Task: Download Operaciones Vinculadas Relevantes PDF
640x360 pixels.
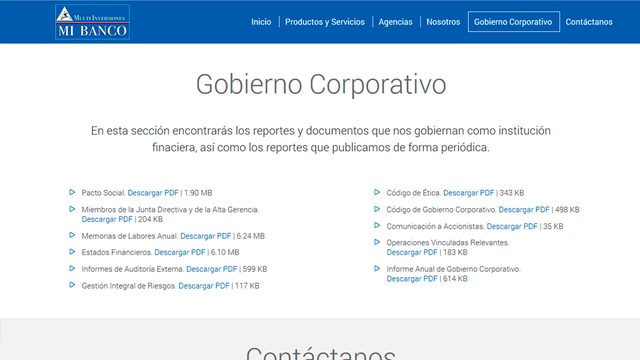Action: (x=412, y=252)
